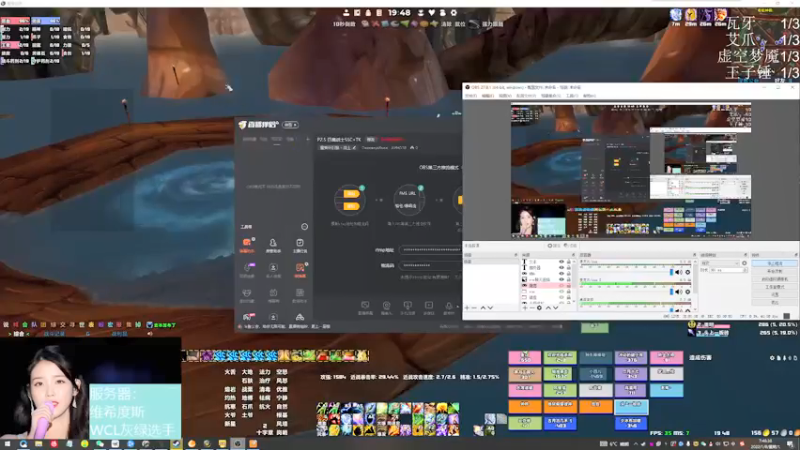Image resolution: width=800 pixels, height=450 pixels.
Task: Toggle lock on the topmost OBS source
Action: tap(568, 262)
